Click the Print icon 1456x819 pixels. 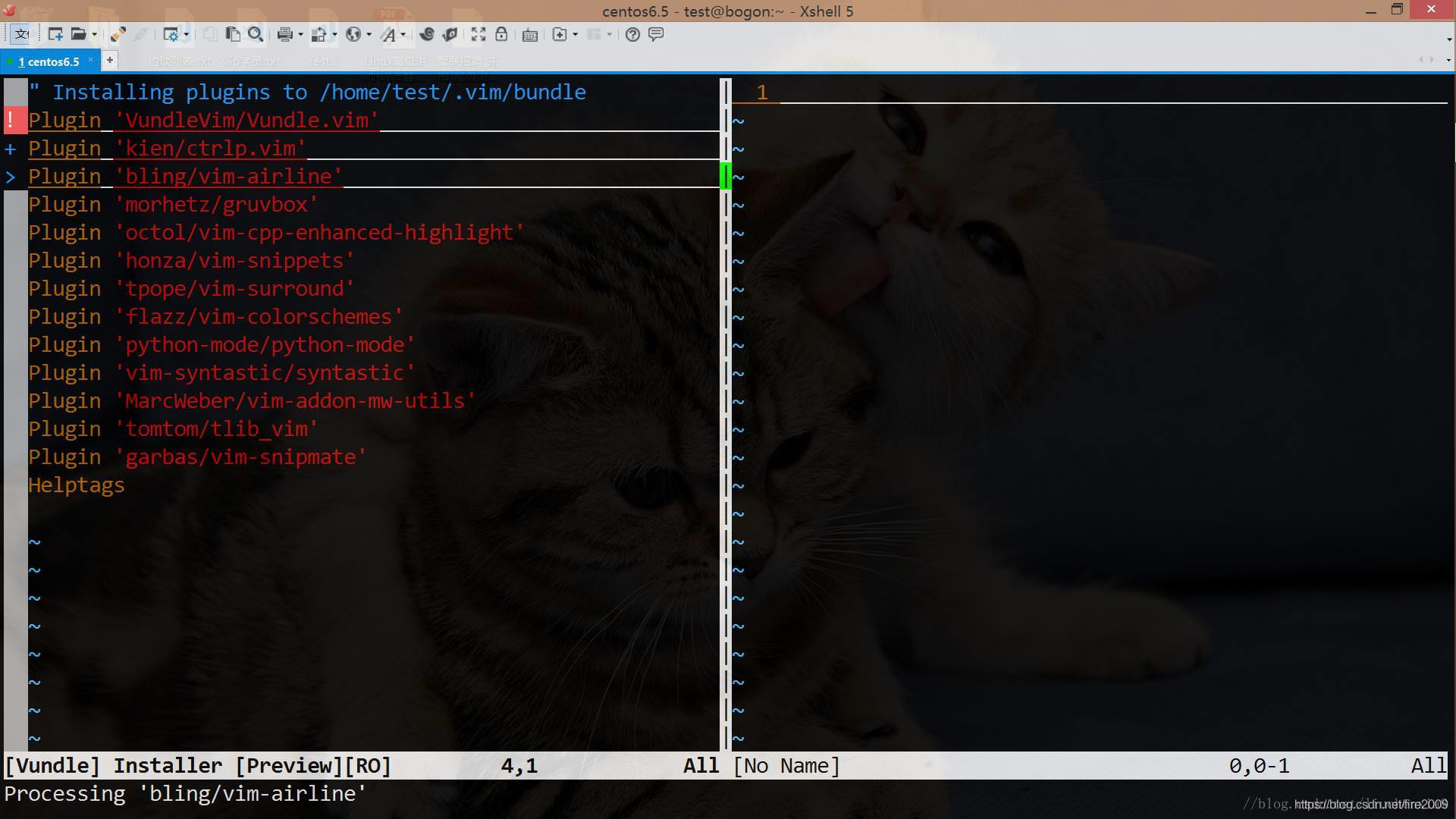285,34
